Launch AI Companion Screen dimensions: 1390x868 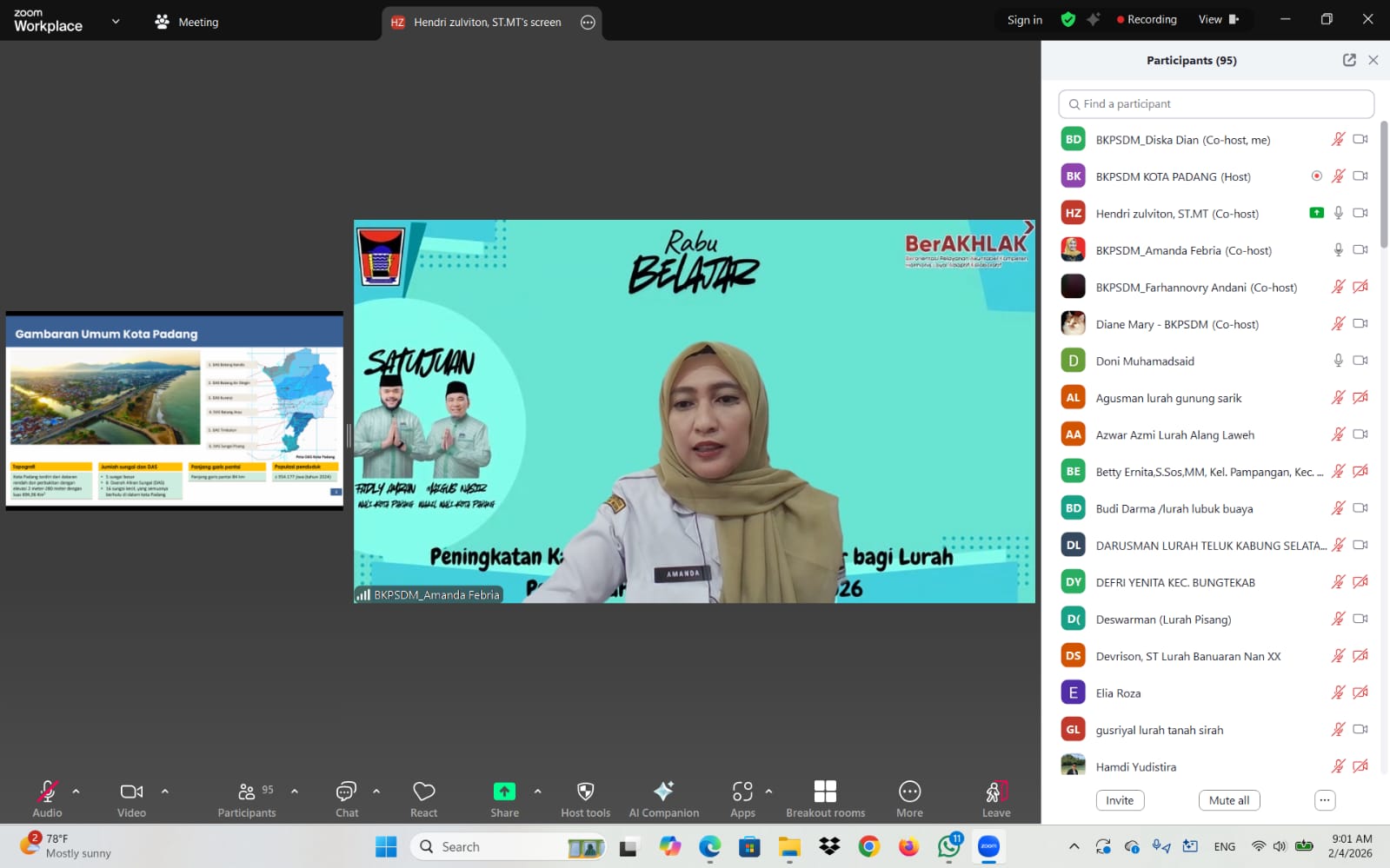pyautogui.click(x=663, y=798)
